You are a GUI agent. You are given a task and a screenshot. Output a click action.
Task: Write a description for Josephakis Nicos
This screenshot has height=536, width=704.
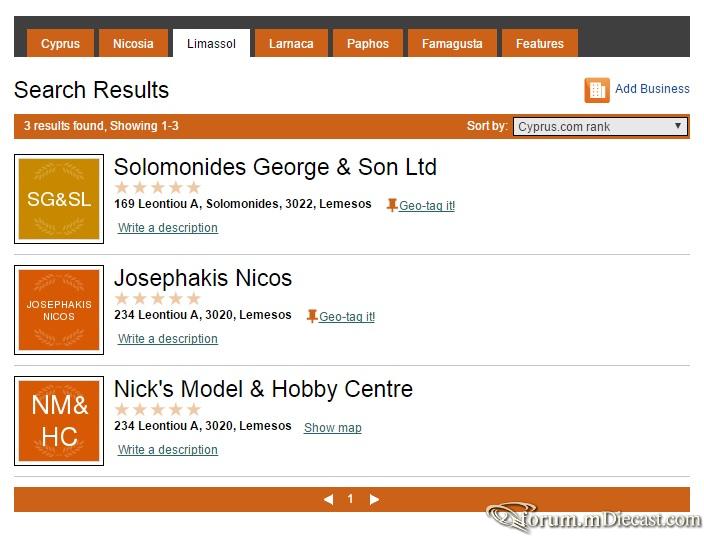tap(168, 338)
